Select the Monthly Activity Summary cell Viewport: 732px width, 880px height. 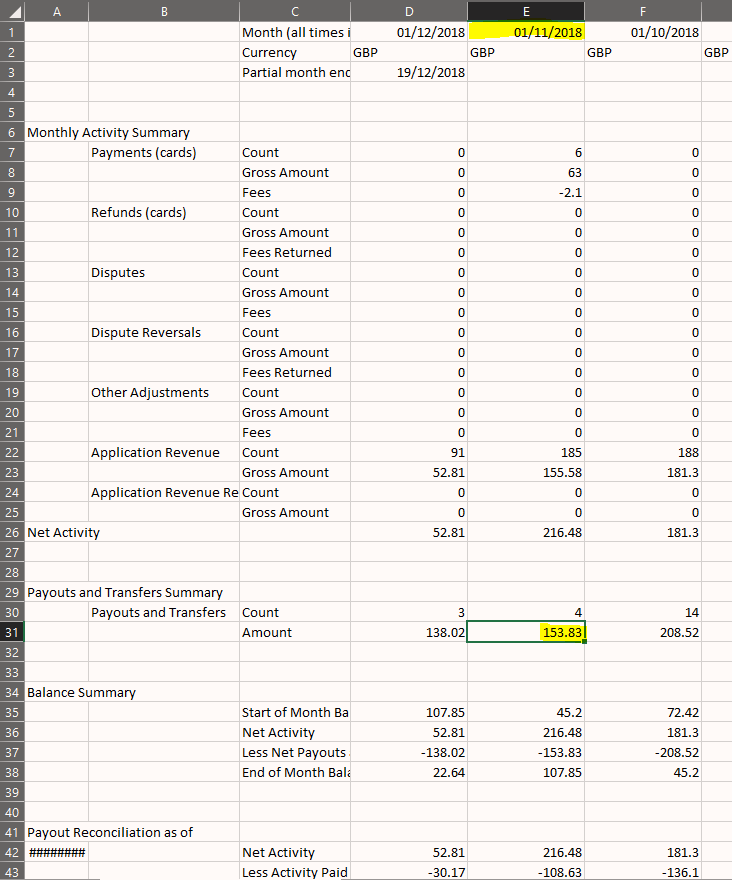[108, 132]
